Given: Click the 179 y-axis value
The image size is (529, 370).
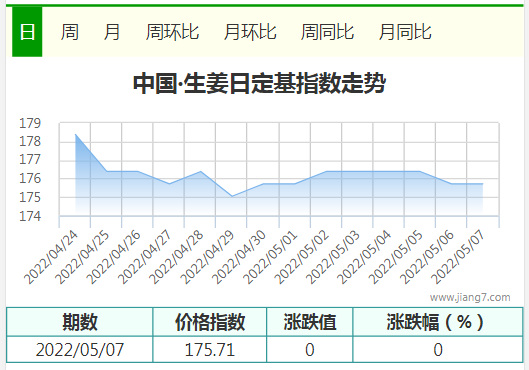Looking at the screenshot, I should (30, 123).
